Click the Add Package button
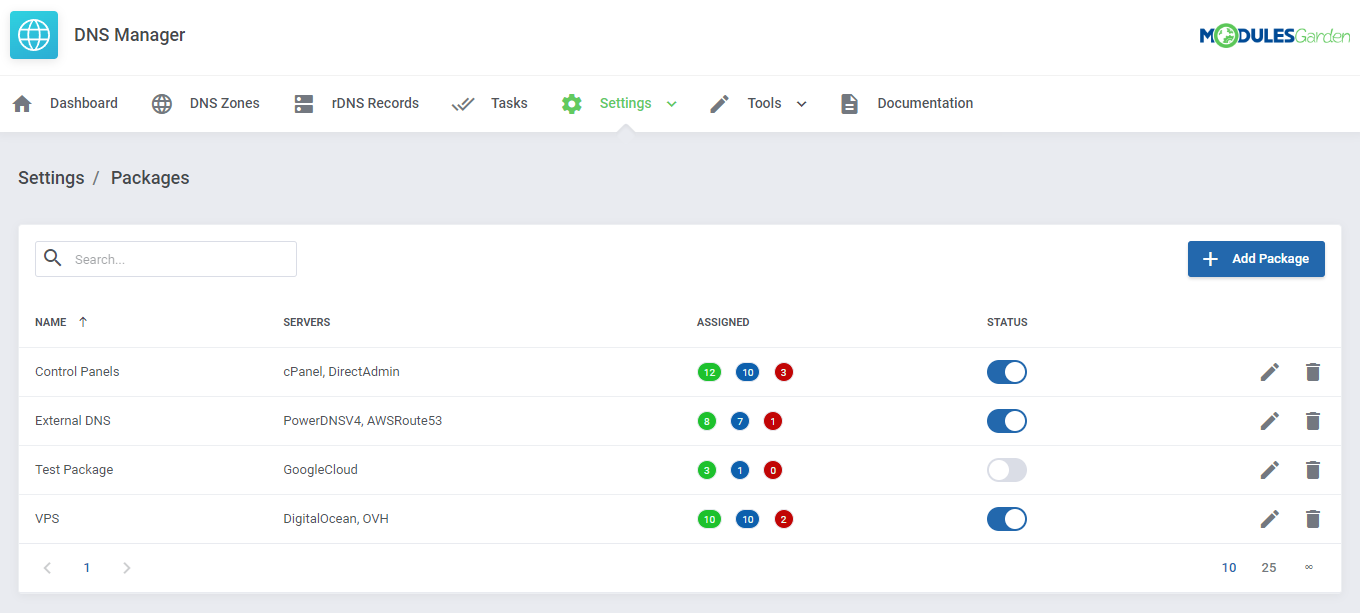The image size is (1360, 613). click(1256, 258)
